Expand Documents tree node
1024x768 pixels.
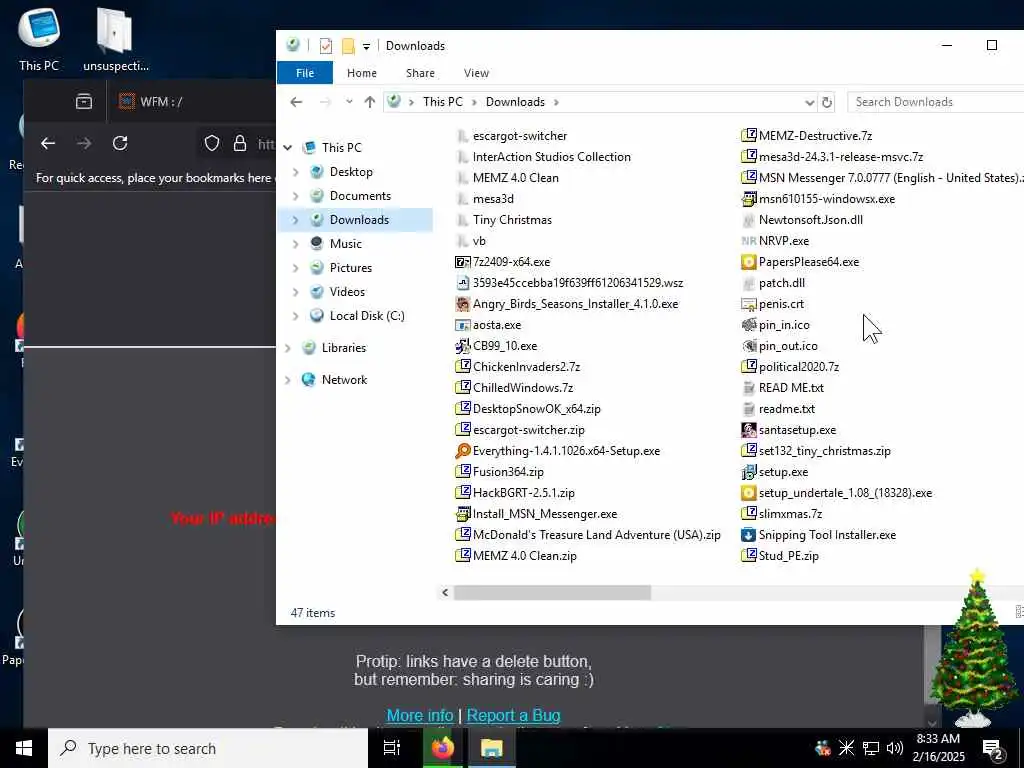tap(296, 196)
